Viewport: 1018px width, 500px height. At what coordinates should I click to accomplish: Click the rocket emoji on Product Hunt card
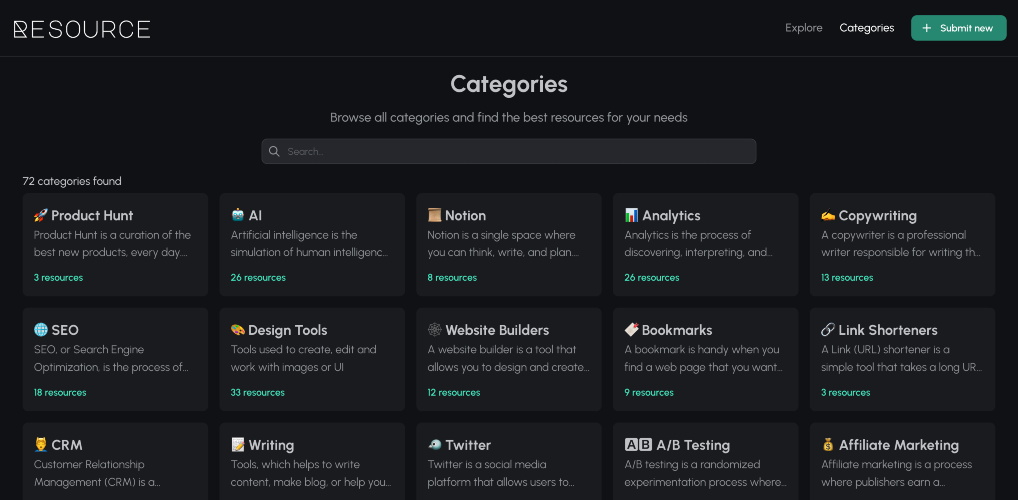click(x=41, y=215)
